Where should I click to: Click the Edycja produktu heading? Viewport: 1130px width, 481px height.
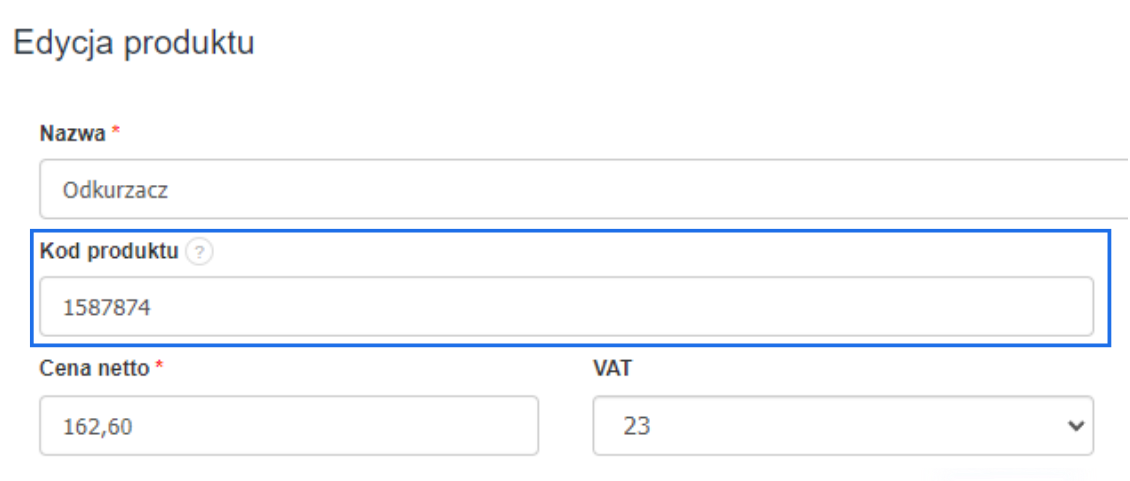(133, 44)
